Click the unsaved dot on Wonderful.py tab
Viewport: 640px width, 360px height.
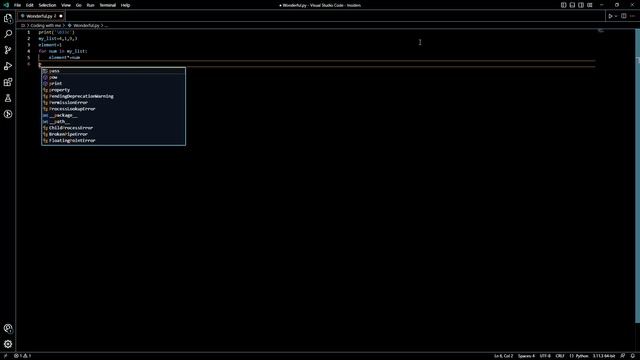tap(61, 16)
